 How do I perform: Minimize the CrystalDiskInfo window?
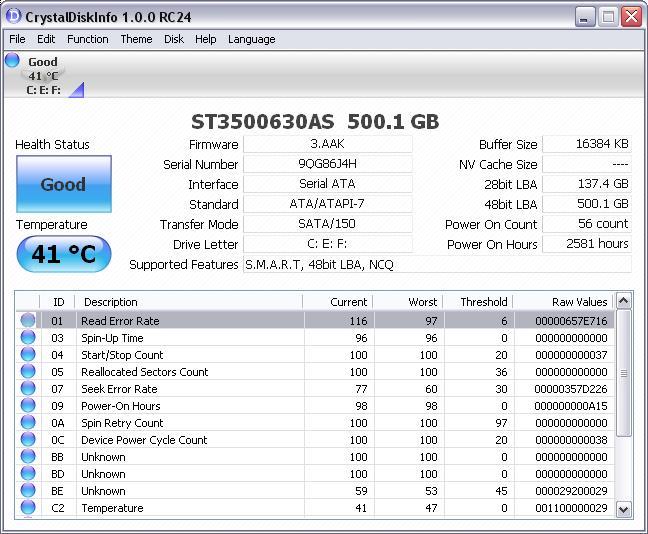[x=584, y=17]
